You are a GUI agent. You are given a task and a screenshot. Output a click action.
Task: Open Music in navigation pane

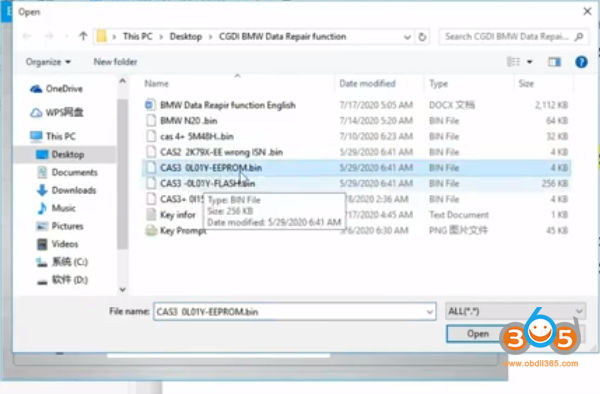(56, 208)
